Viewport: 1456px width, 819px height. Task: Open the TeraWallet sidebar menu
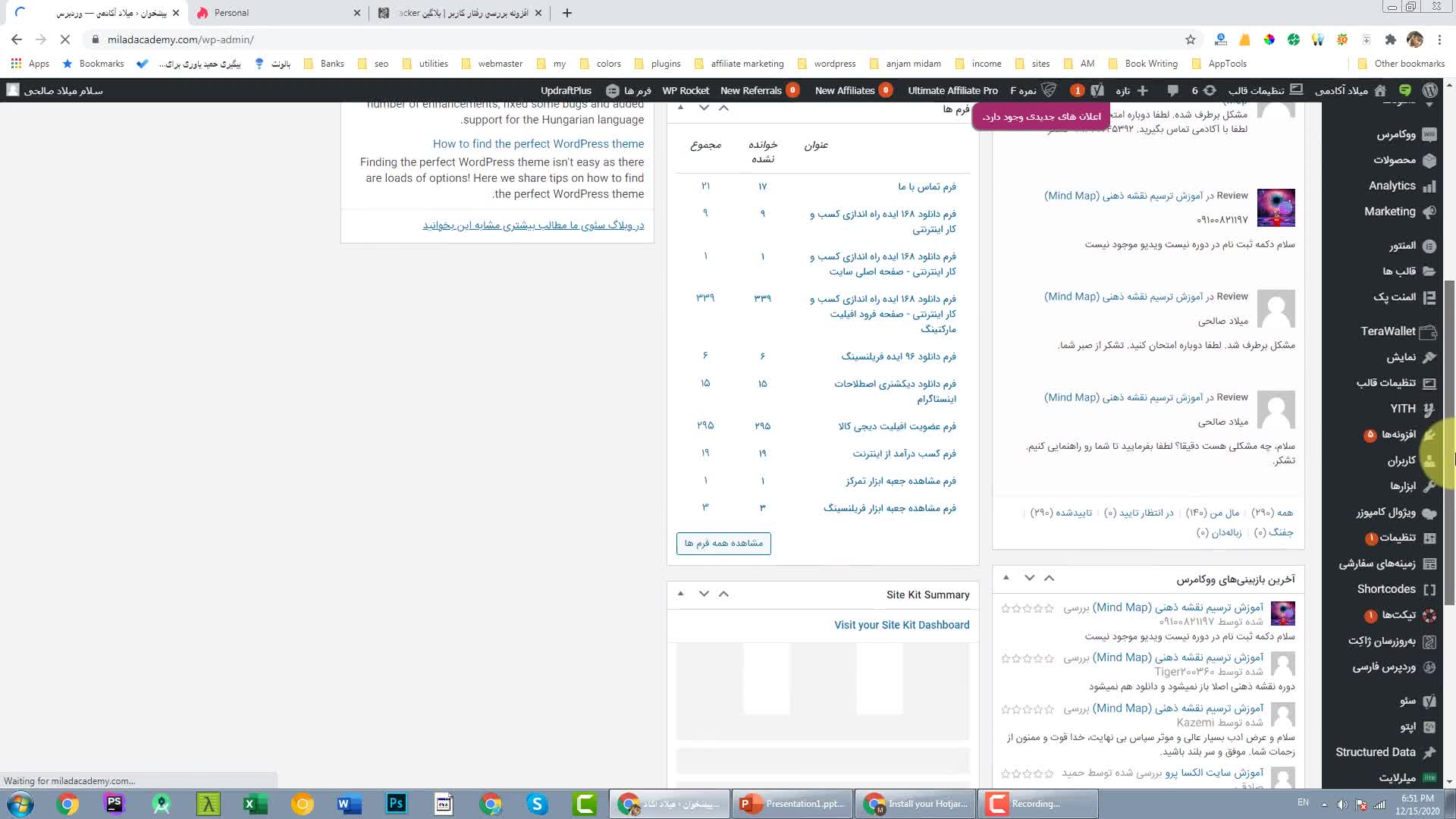tap(1388, 331)
